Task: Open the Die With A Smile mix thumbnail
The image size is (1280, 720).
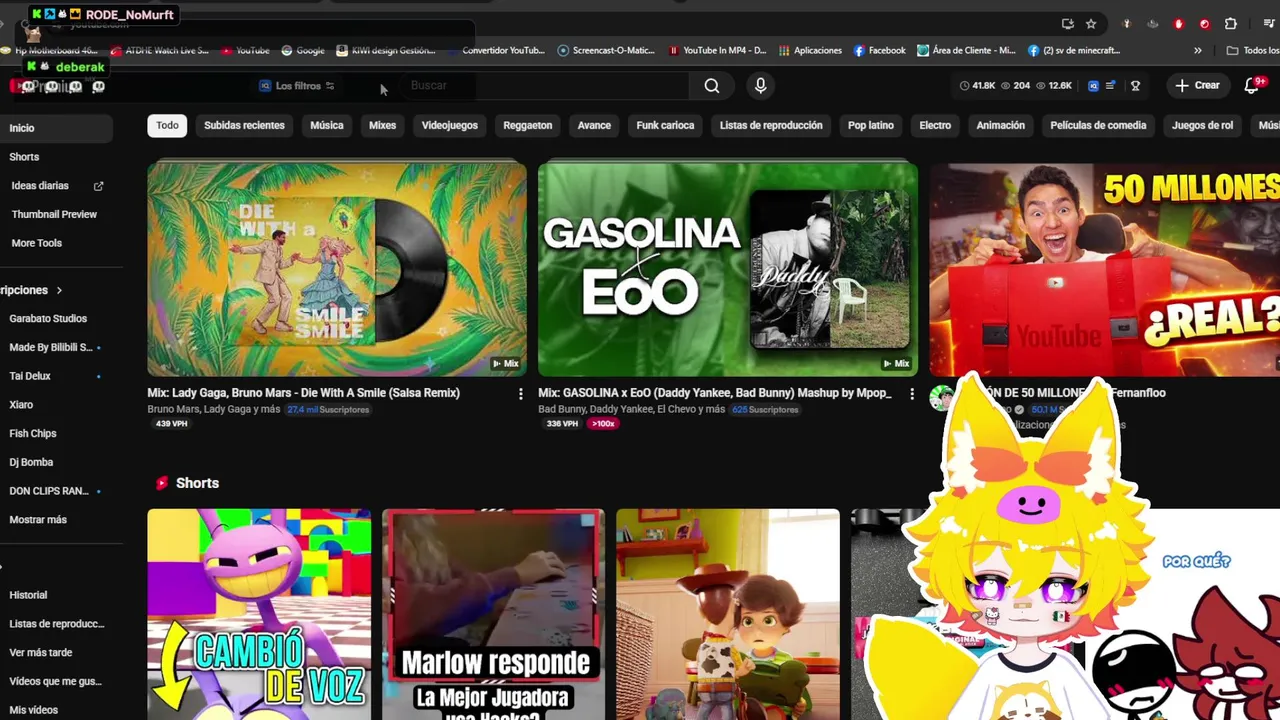Action: click(337, 269)
